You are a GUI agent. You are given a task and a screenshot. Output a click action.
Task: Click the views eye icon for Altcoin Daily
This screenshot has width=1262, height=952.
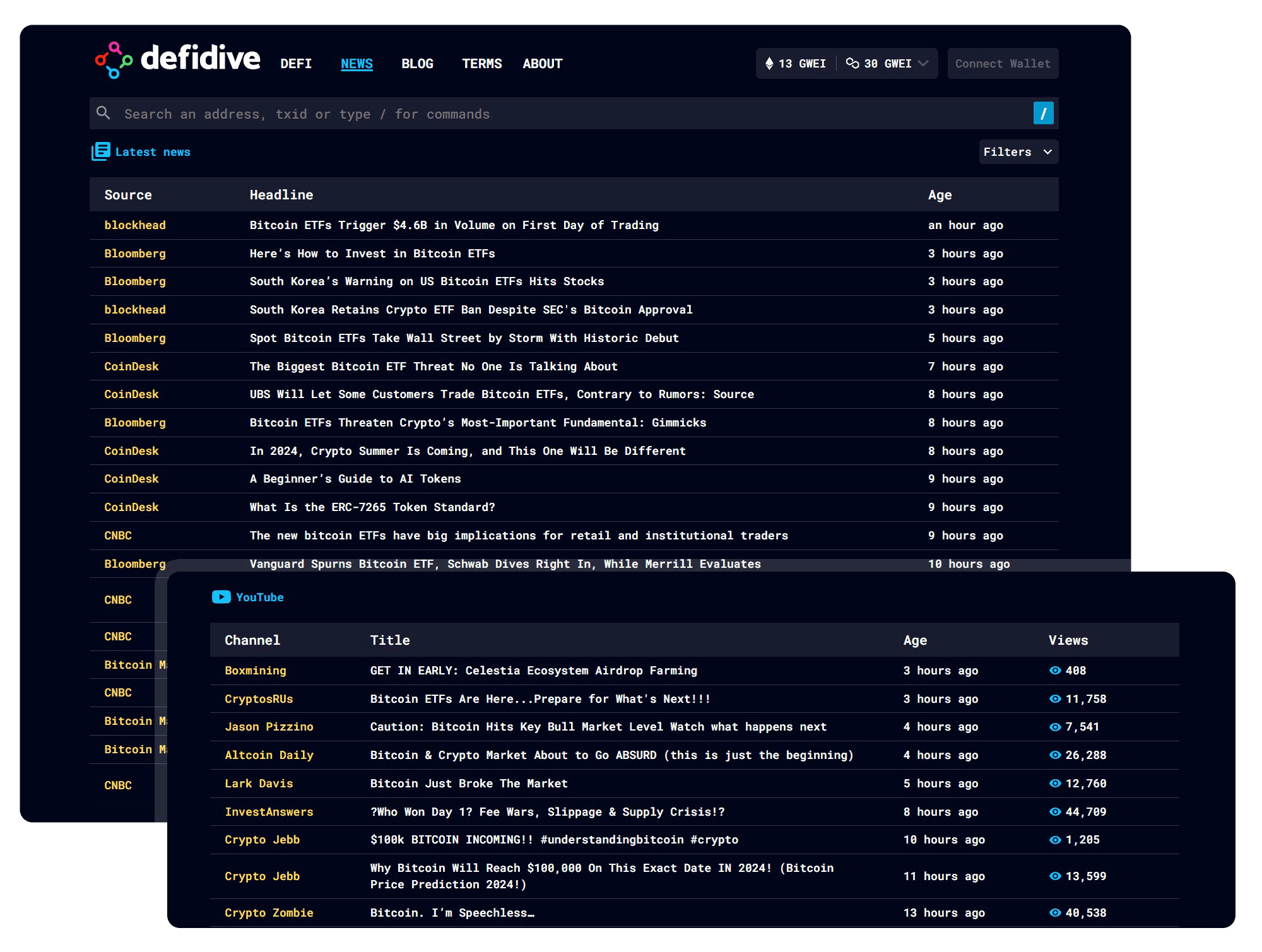[1055, 755]
